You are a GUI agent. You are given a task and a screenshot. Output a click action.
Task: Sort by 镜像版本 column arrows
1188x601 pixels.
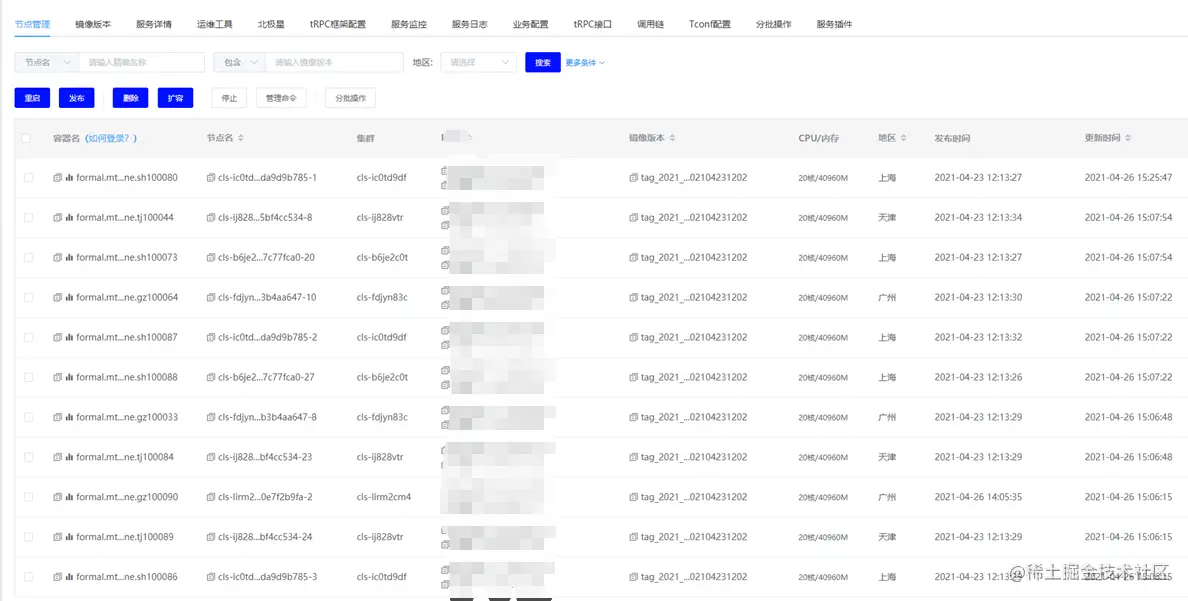click(673, 138)
